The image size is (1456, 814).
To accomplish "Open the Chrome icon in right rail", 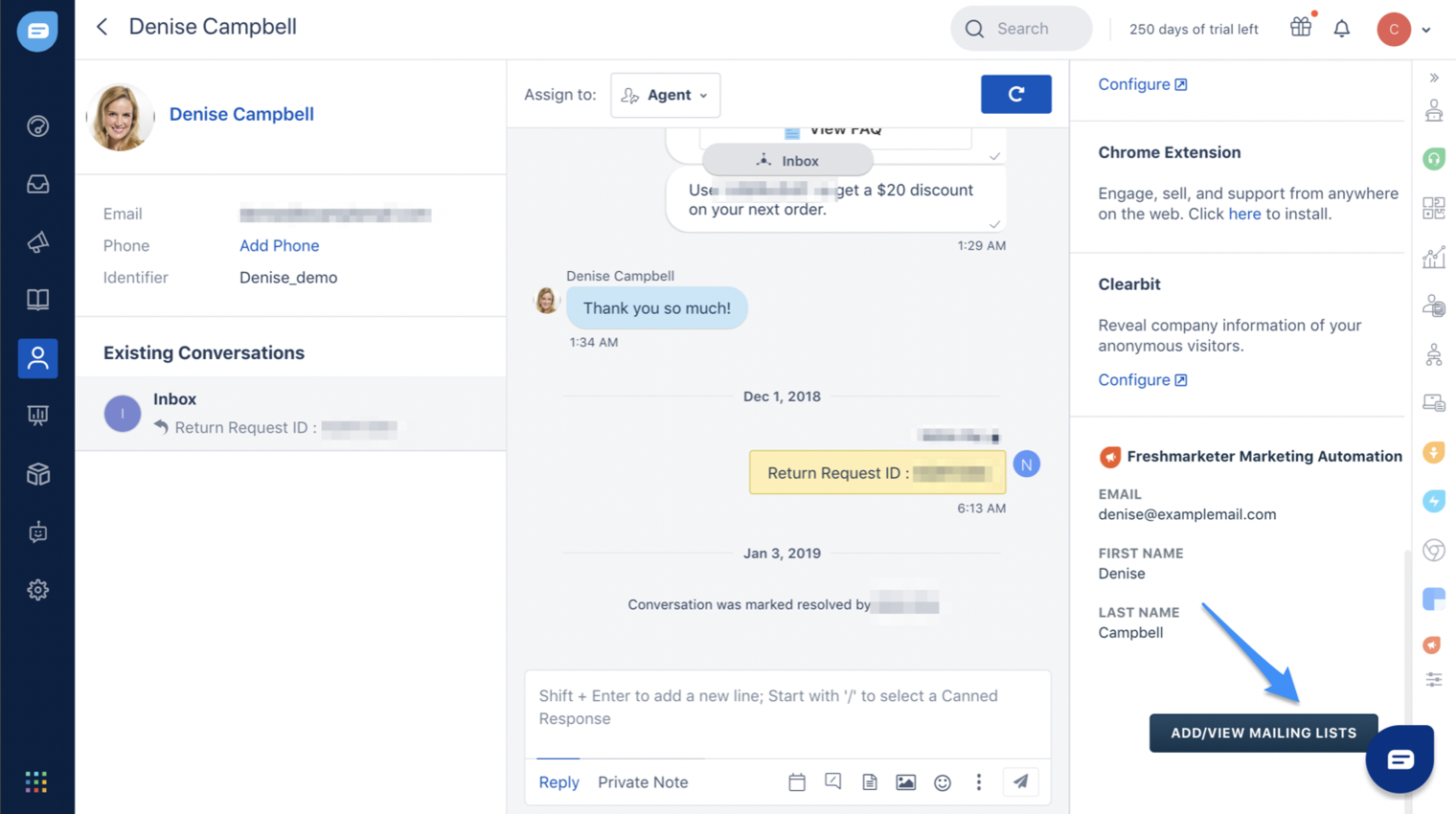I will tap(1434, 550).
